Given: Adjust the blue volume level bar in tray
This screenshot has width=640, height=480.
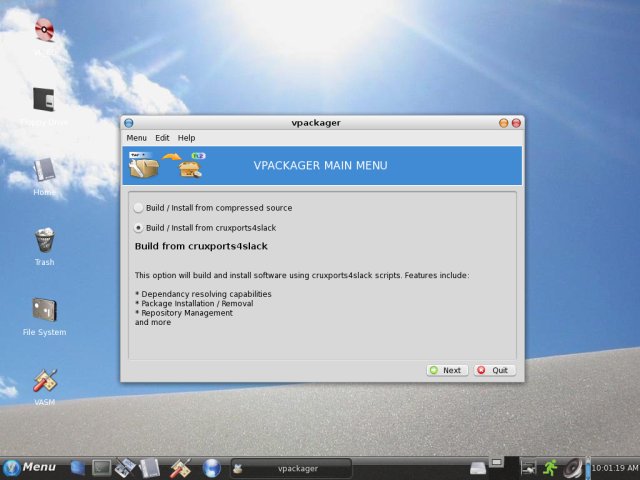Looking at the screenshot, I should pos(588,468).
